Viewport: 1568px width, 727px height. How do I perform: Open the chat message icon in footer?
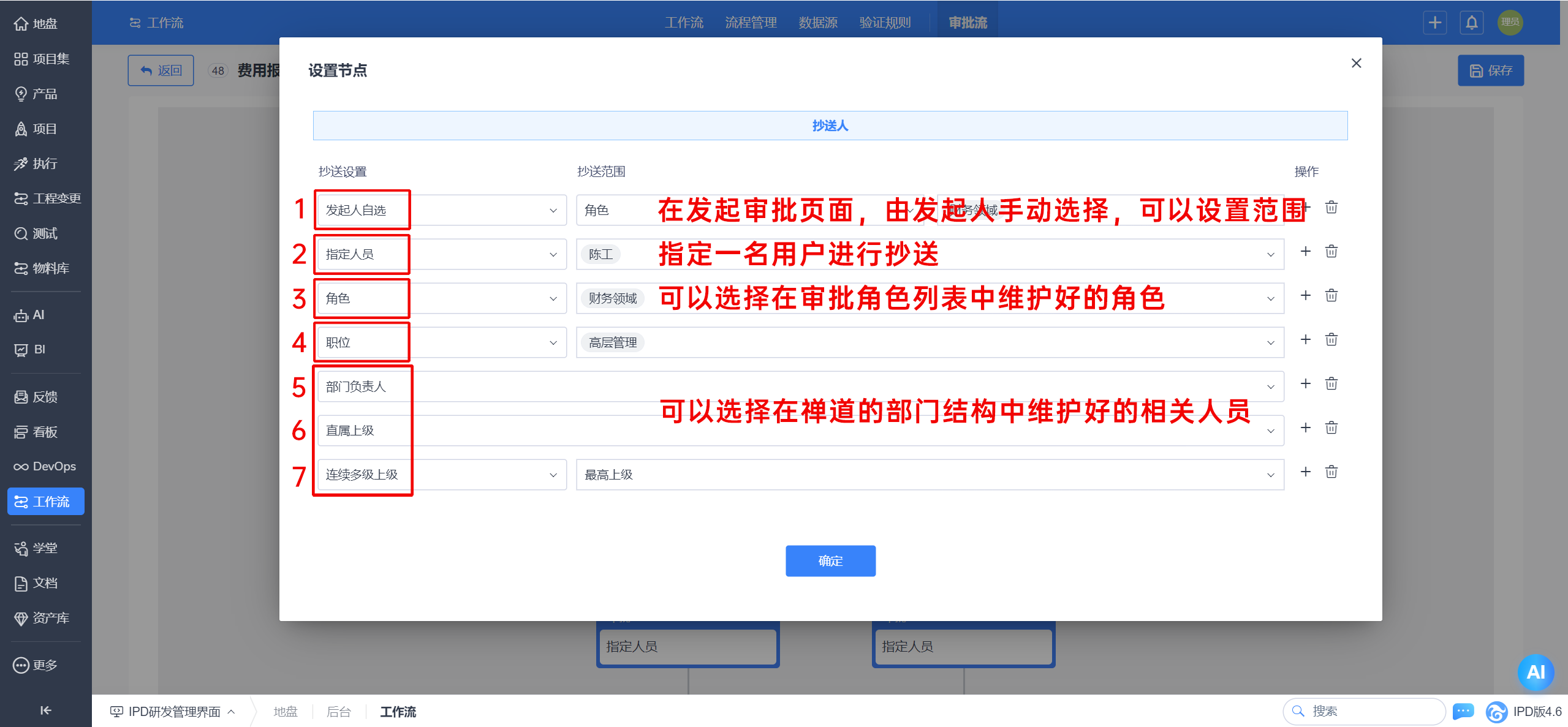tap(1463, 711)
